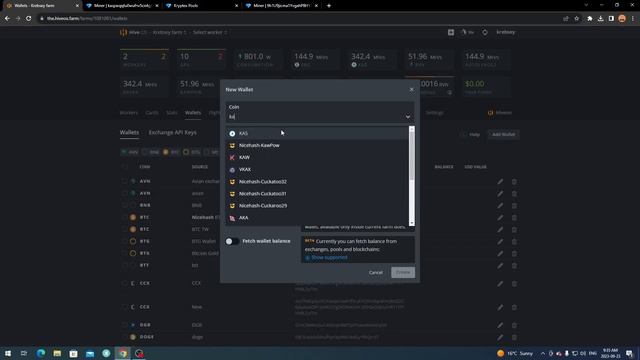Tick checkbox for BTT wallet row
The image size is (640, 360).
[125, 265]
